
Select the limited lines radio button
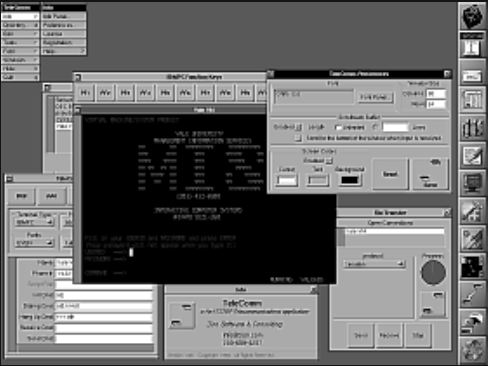pos(376,127)
